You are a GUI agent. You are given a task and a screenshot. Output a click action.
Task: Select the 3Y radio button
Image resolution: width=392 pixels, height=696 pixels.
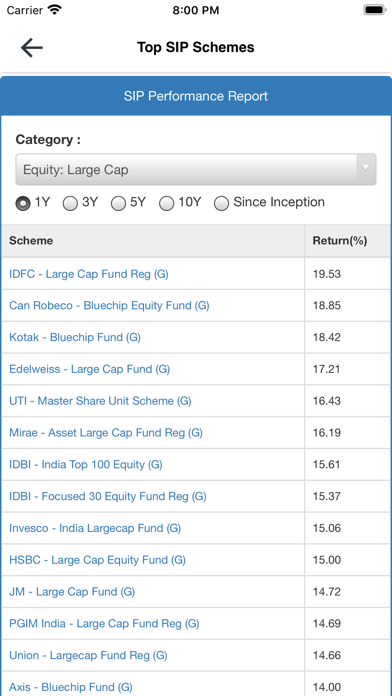[x=70, y=204]
